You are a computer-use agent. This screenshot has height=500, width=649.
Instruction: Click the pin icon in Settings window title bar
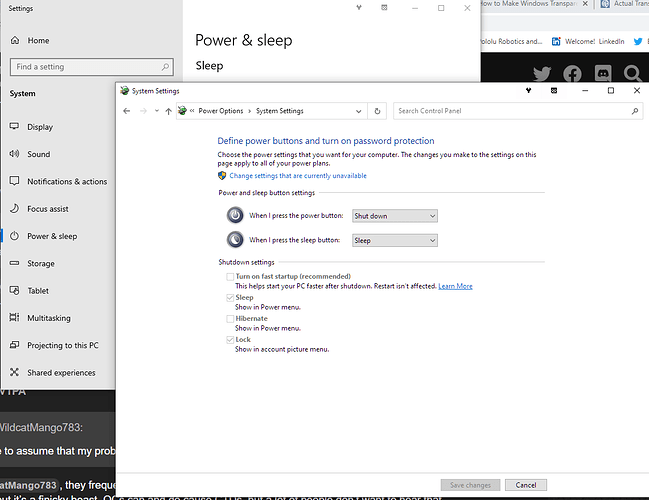(359, 8)
